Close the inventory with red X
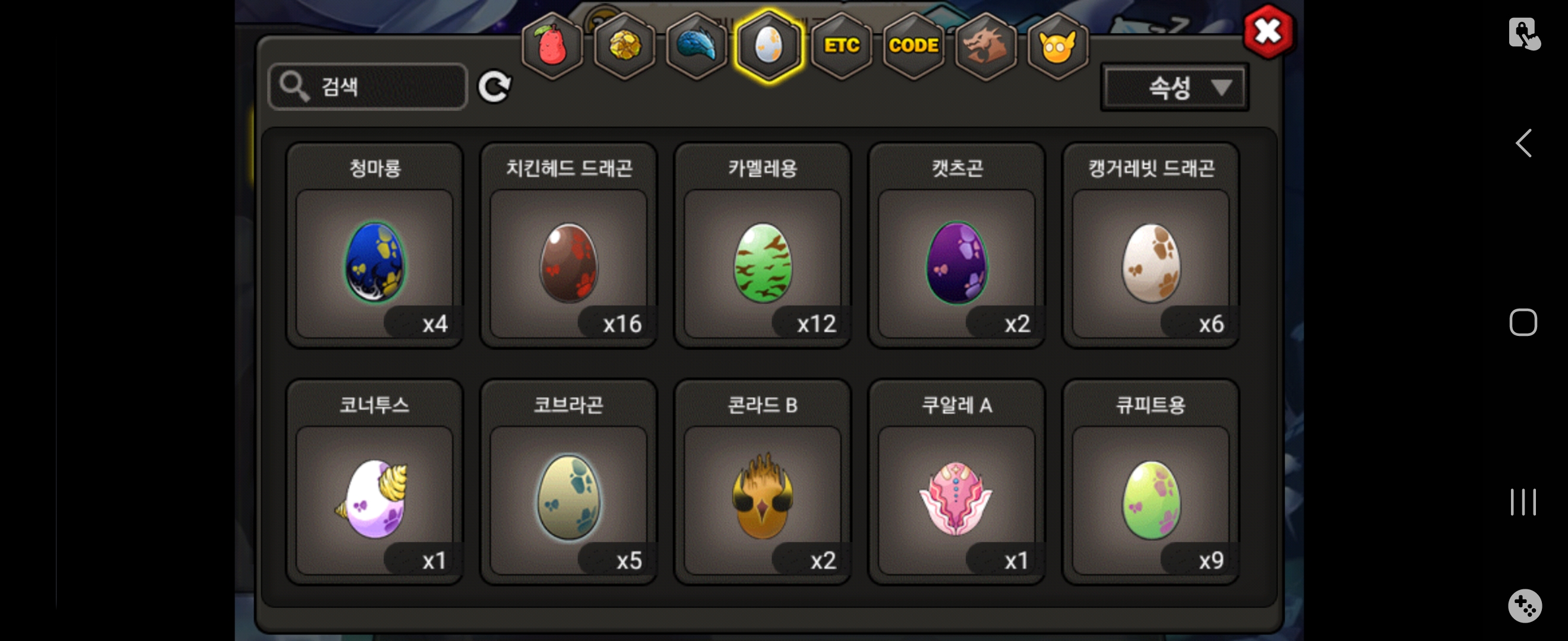This screenshot has width=1568, height=641. coord(1269,31)
